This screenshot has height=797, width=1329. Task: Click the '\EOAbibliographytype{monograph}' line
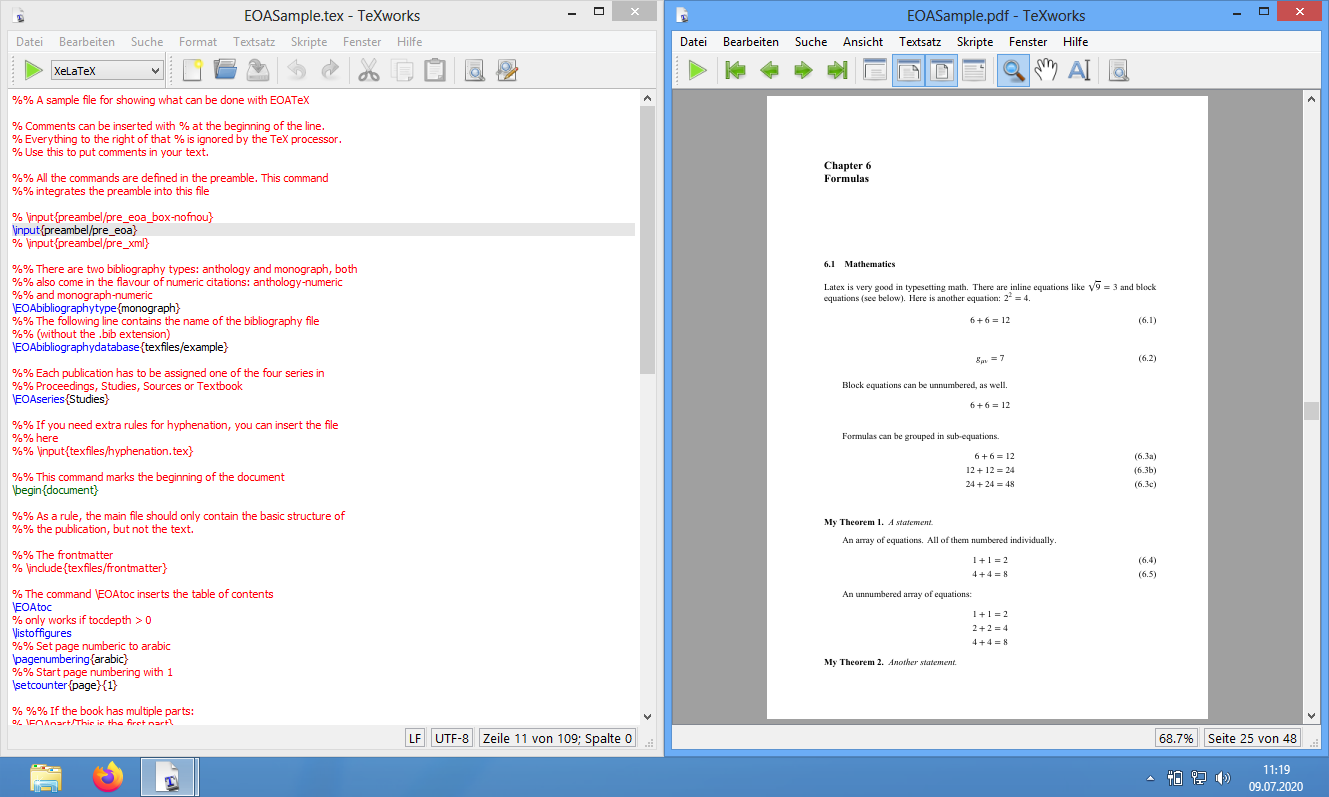96,308
